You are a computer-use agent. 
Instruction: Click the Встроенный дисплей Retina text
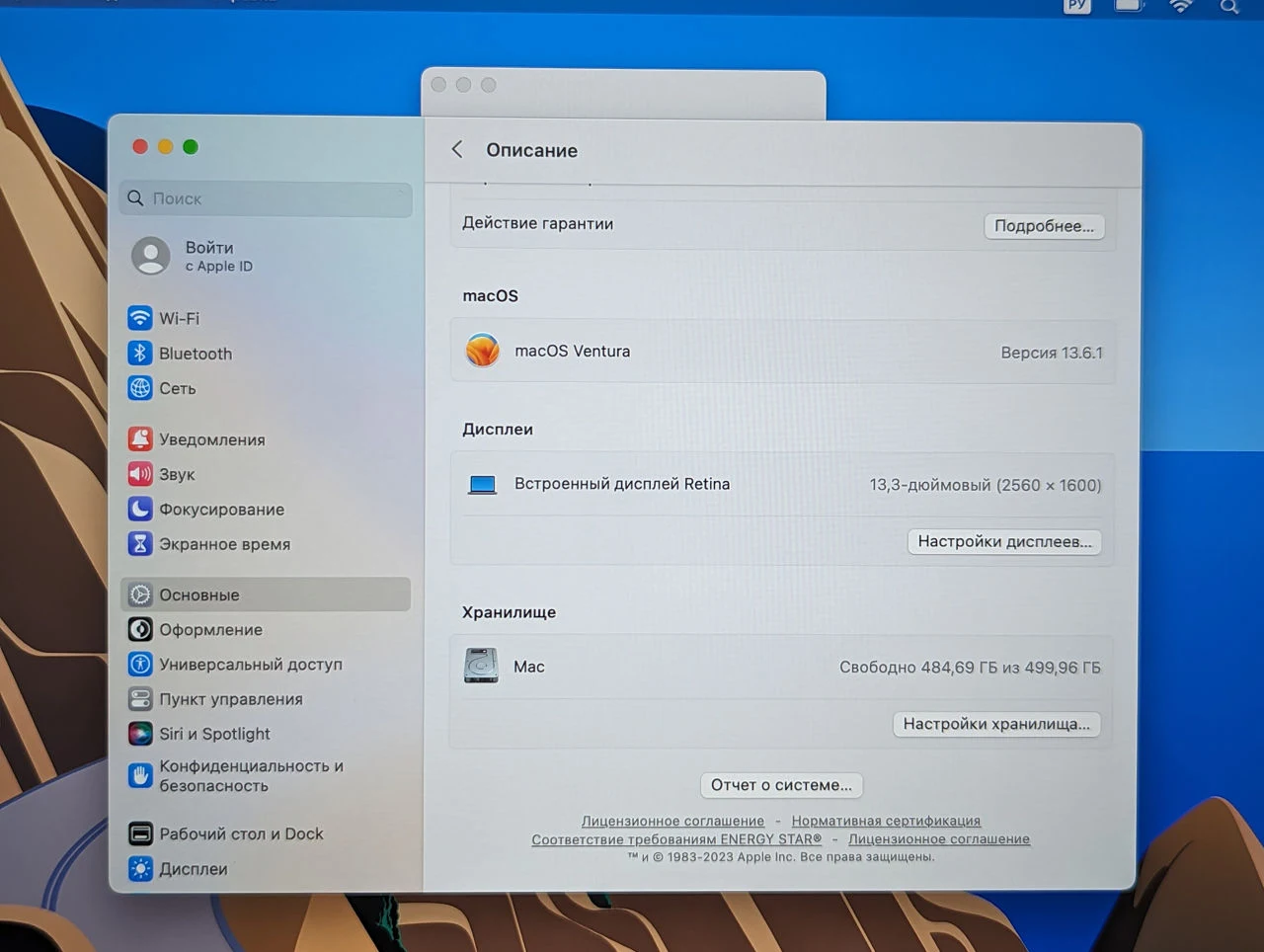point(622,484)
